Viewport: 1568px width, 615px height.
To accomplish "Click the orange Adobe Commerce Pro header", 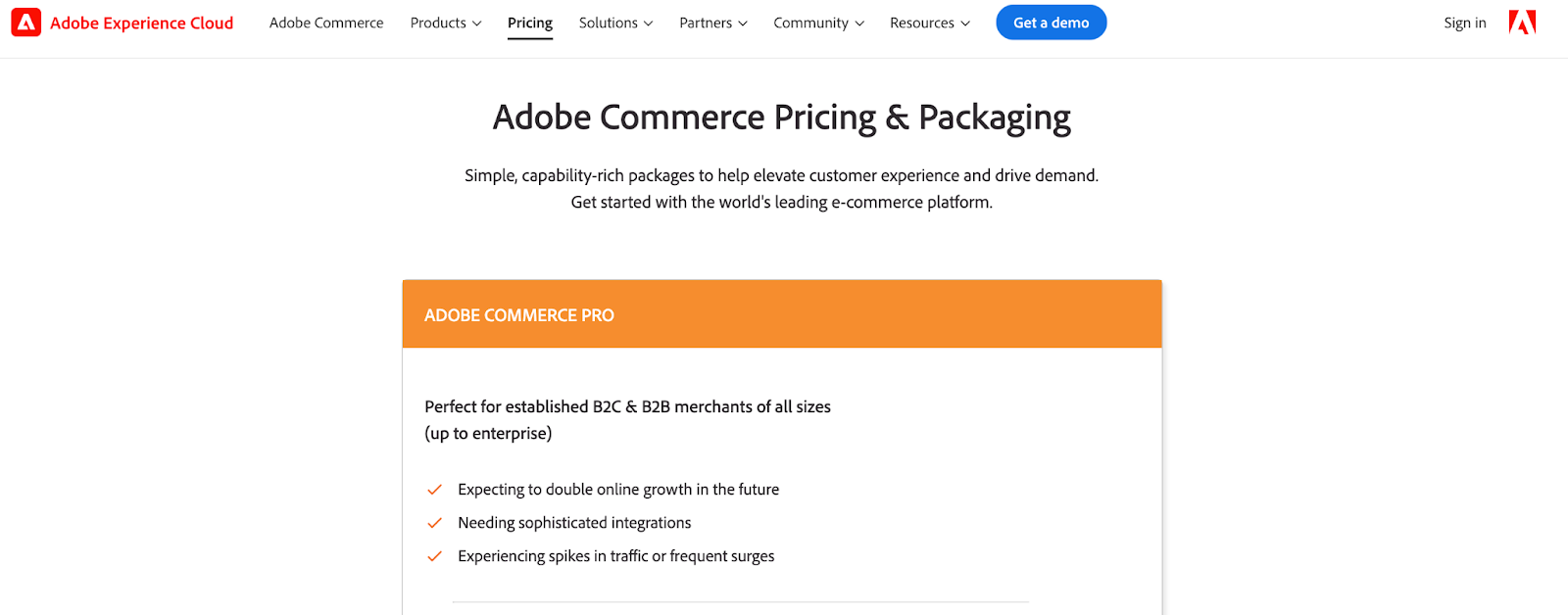I will (x=781, y=314).
